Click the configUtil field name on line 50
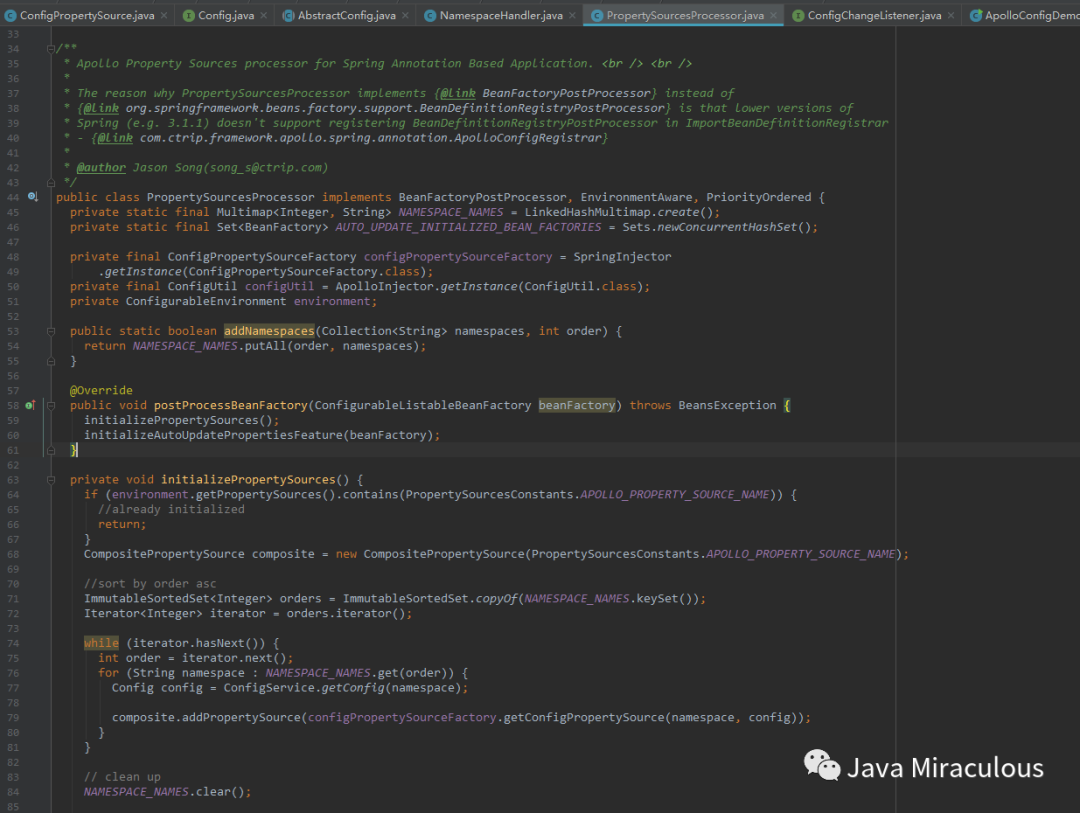 pyautogui.click(x=279, y=286)
